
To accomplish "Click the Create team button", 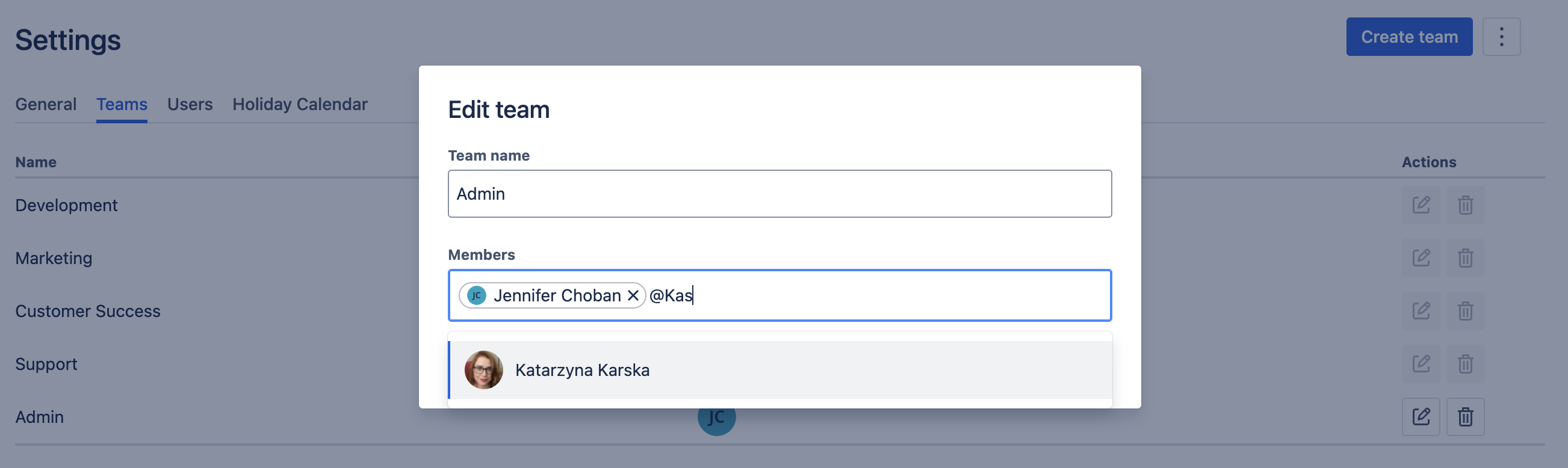I will tap(1409, 37).
